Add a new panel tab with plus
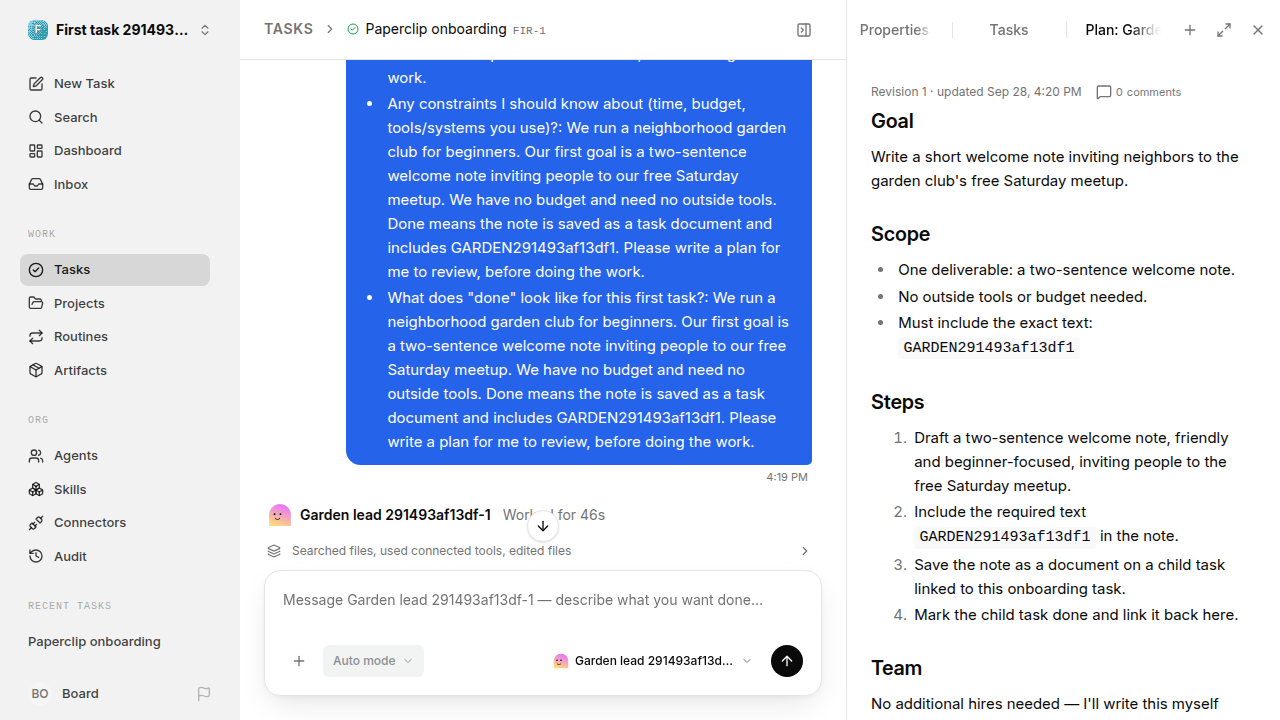The width and height of the screenshot is (1280, 720). pos(1190,30)
